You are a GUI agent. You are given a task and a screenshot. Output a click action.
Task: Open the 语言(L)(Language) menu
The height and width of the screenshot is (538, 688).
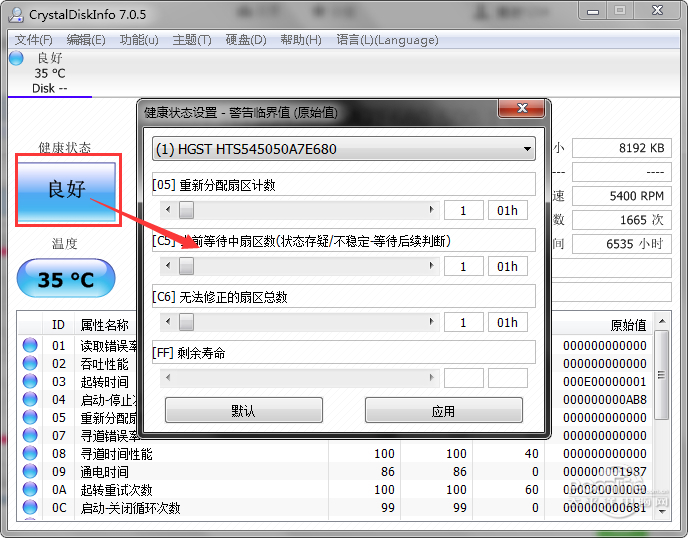point(387,40)
